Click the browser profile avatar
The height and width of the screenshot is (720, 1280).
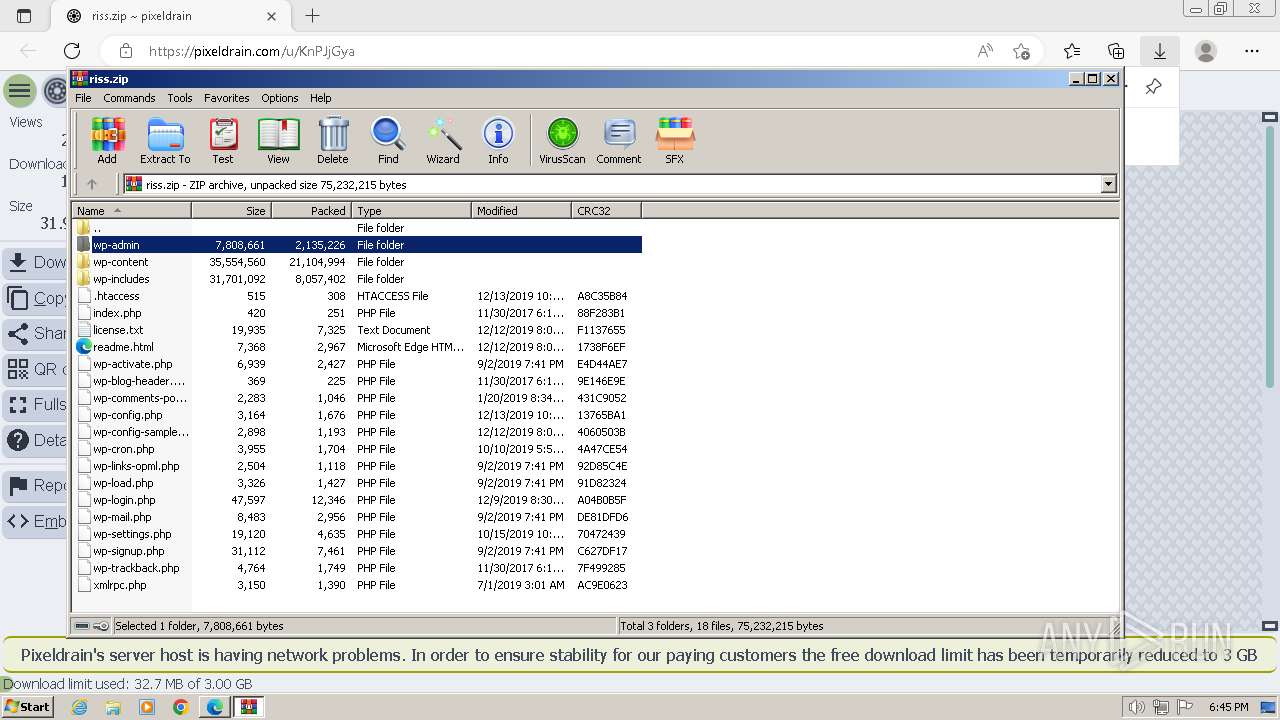pyautogui.click(x=1206, y=51)
